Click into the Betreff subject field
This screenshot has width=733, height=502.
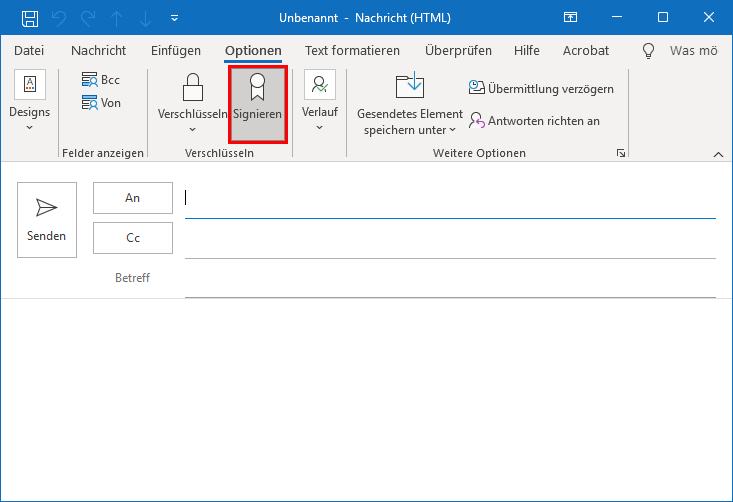(x=450, y=280)
